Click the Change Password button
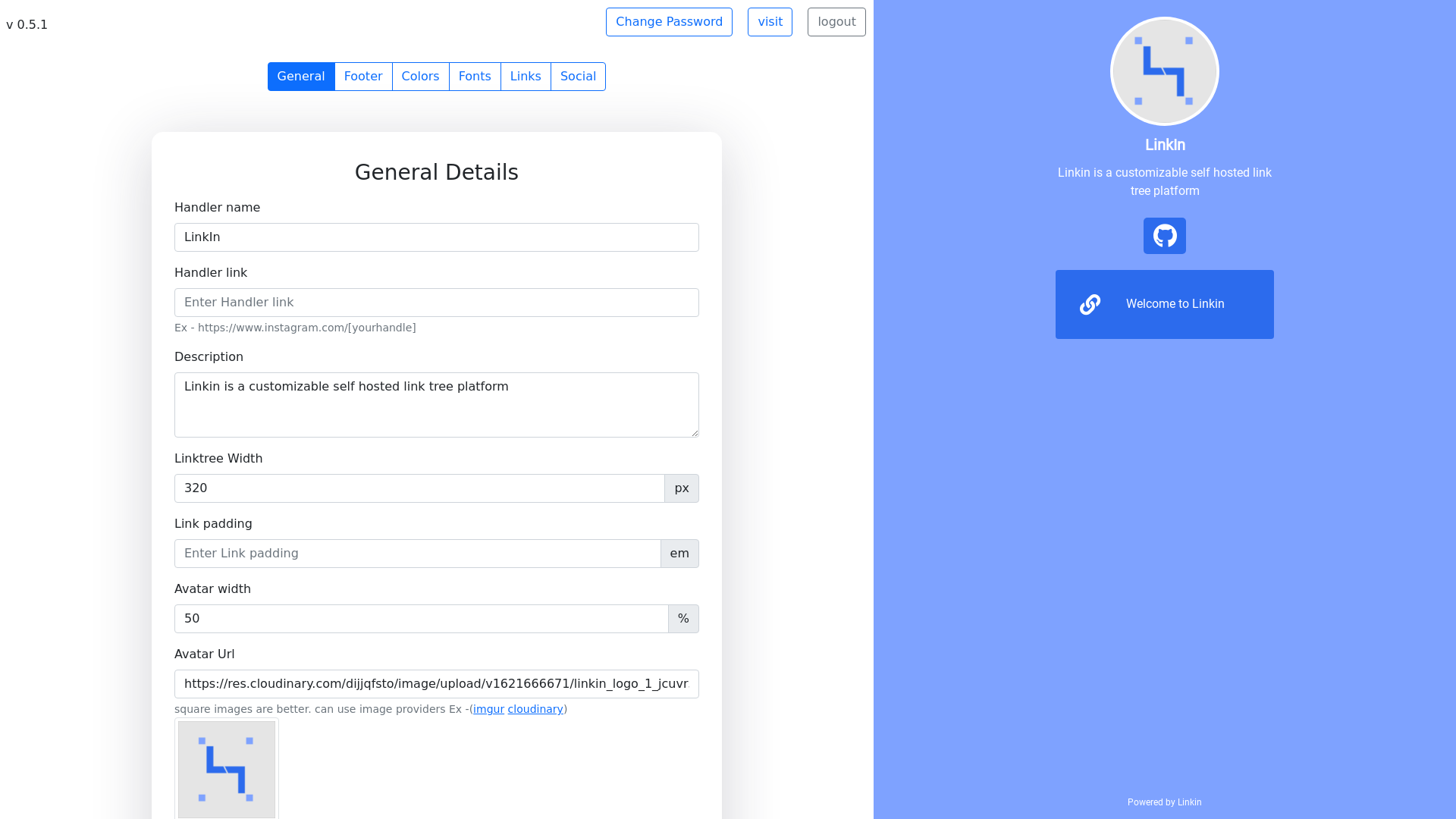Screen dimensions: 1456x819 pyautogui.click(x=669, y=21)
